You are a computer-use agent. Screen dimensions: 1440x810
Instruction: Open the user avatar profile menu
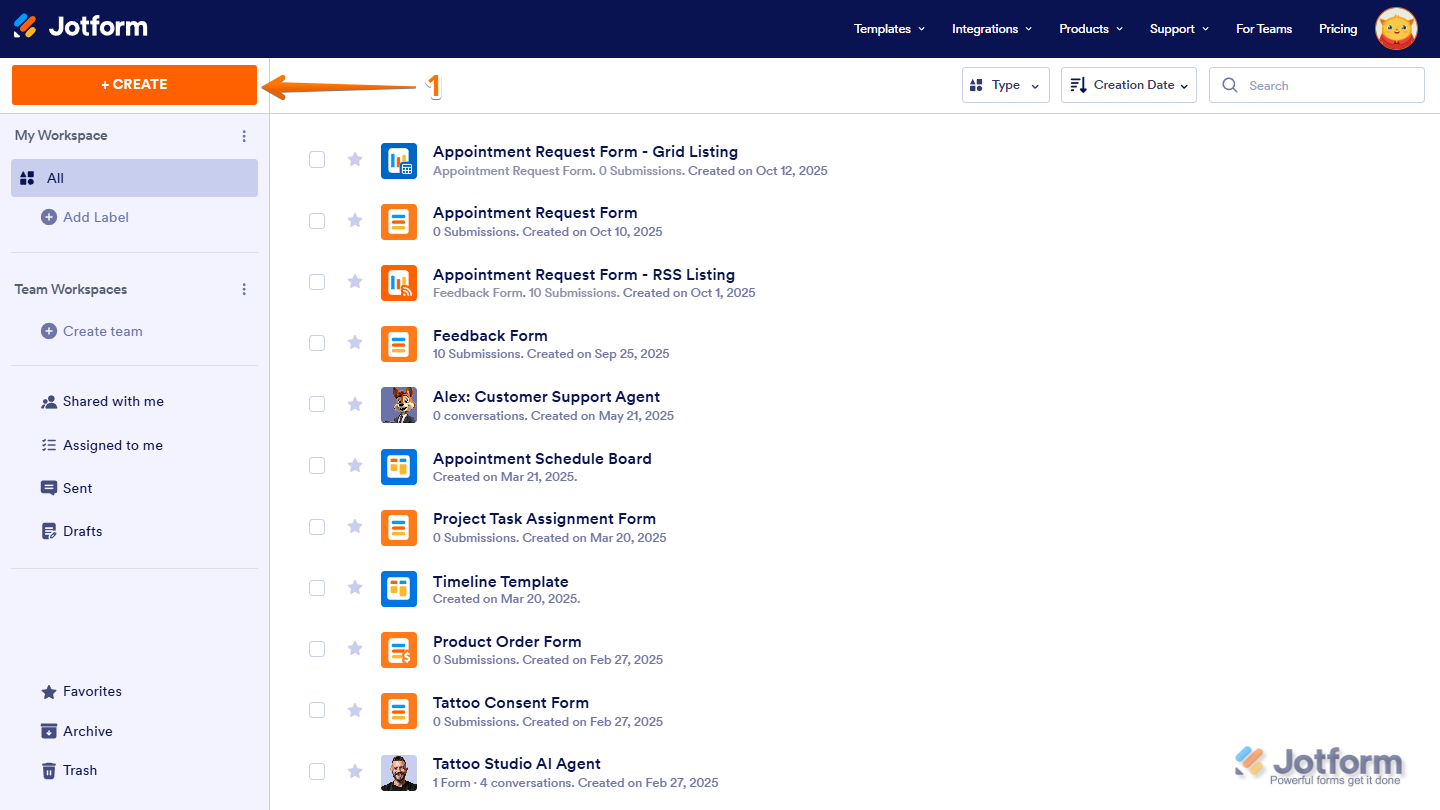tap(1396, 29)
